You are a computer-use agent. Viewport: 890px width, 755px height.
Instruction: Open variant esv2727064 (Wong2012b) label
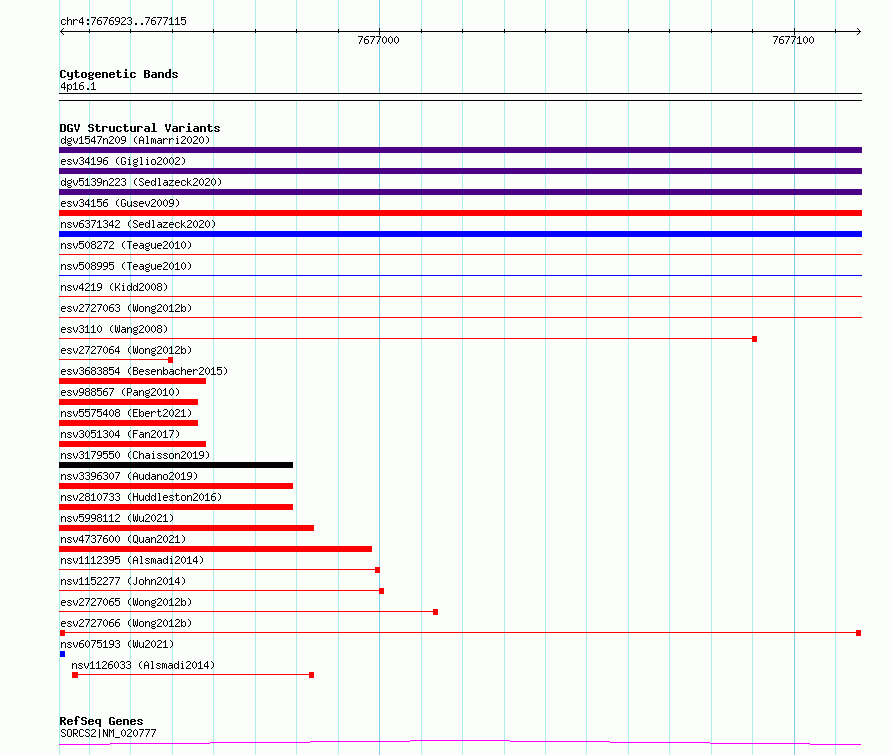click(126, 350)
